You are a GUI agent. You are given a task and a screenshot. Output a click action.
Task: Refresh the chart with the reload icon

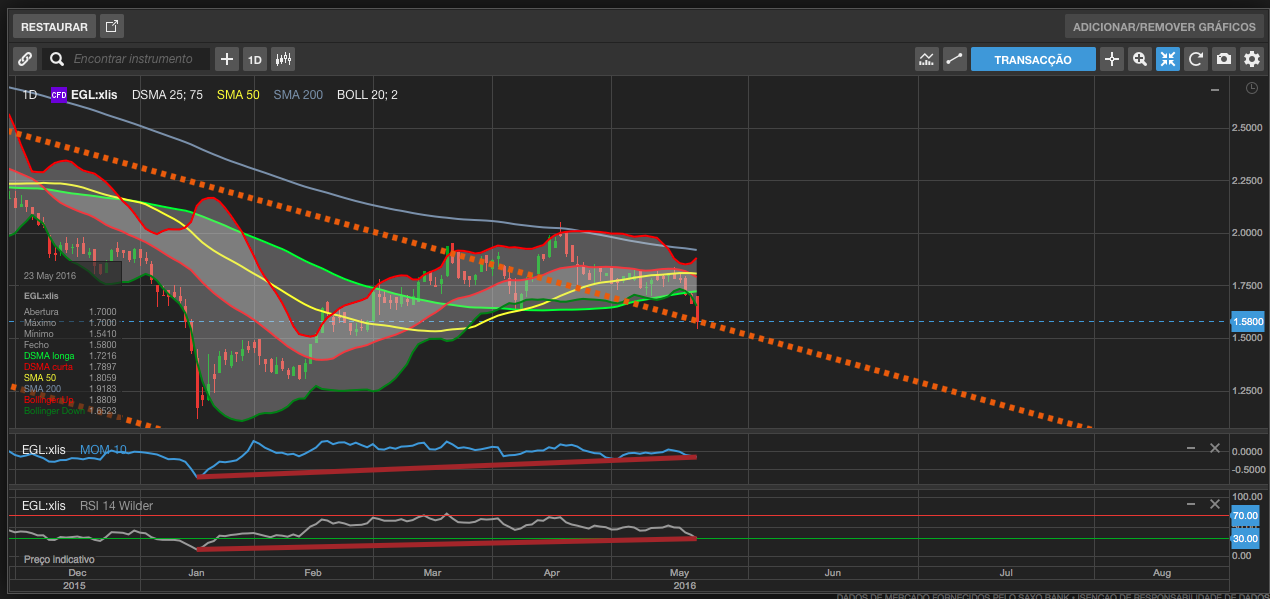pos(1196,59)
